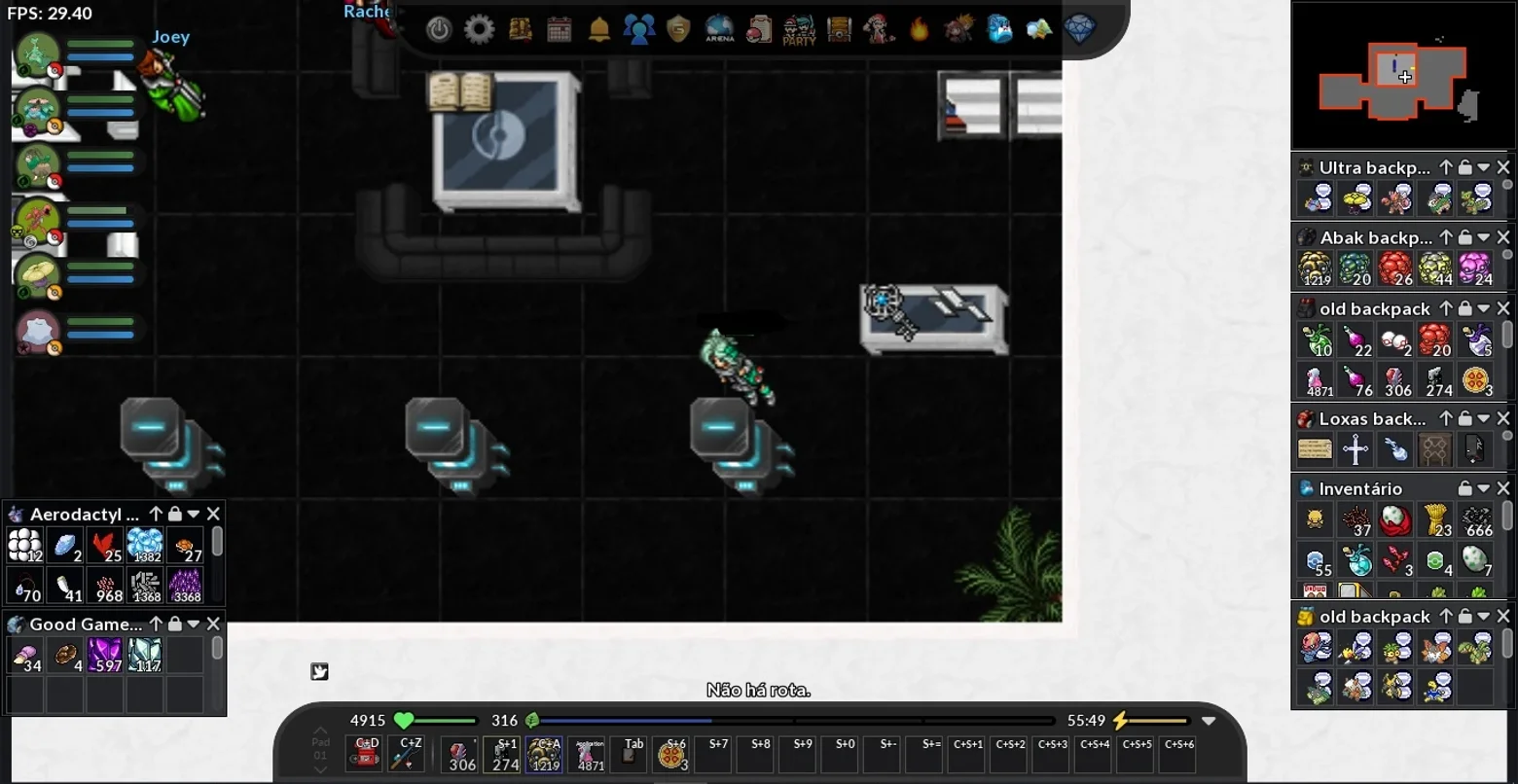This screenshot has width=1518, height=784.
Task: Go up a level in Aerodactyl container
Action: [156, 514]
